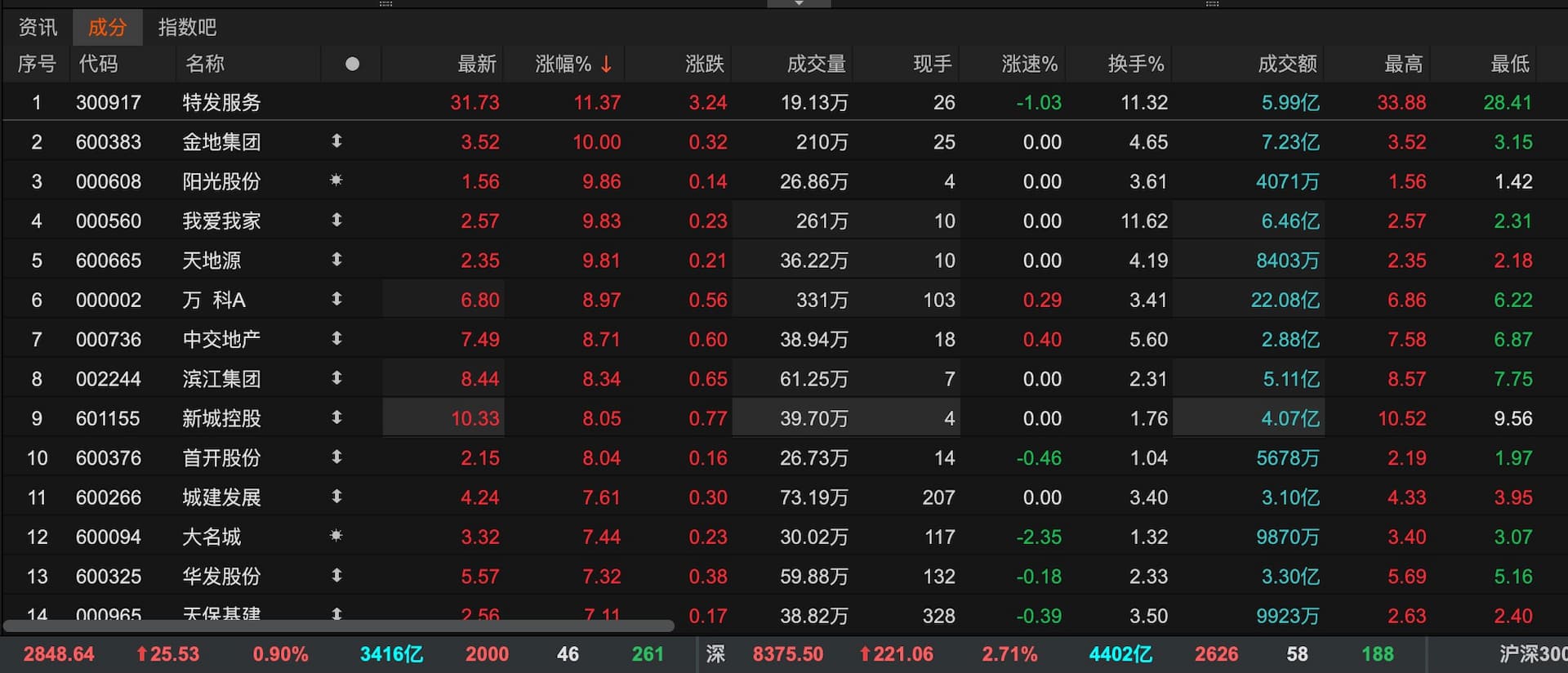Click the right panel drag-handle grip at top

coord(1212,4)
